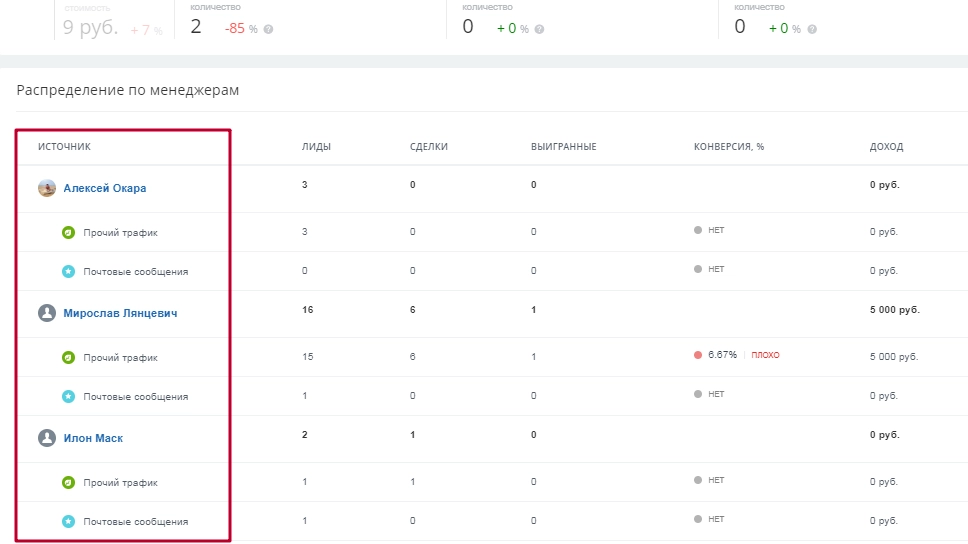The image size is (968, 544).
Task: Select Почтовые сообщения row under Алексей Окара
Action: pyautogui.click(x=135, y=271)
